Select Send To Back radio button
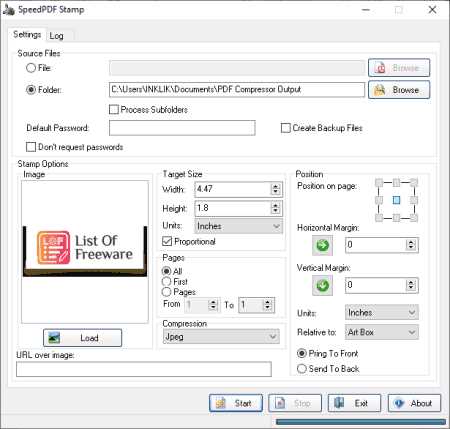450x429 pixels. tap(302, 369)
